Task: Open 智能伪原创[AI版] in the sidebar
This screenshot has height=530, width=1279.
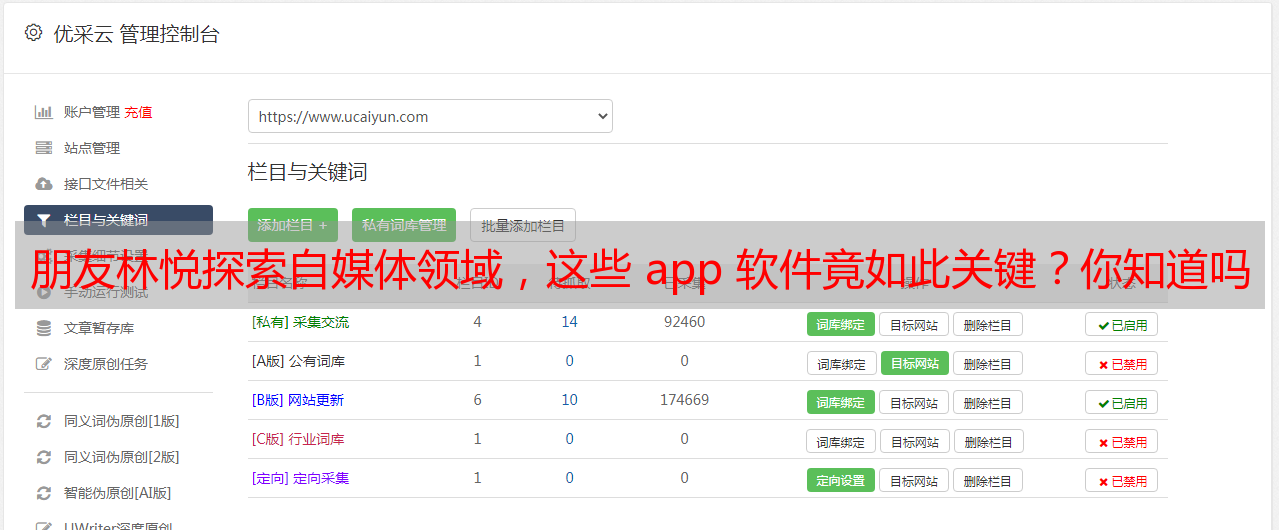Action: [x=118, y=493]
